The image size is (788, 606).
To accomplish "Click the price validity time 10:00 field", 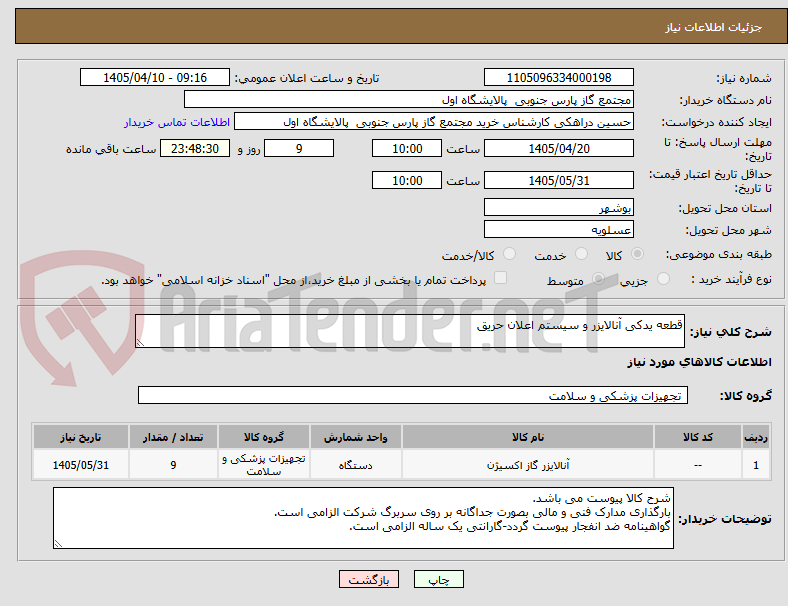I will (407, 180).
